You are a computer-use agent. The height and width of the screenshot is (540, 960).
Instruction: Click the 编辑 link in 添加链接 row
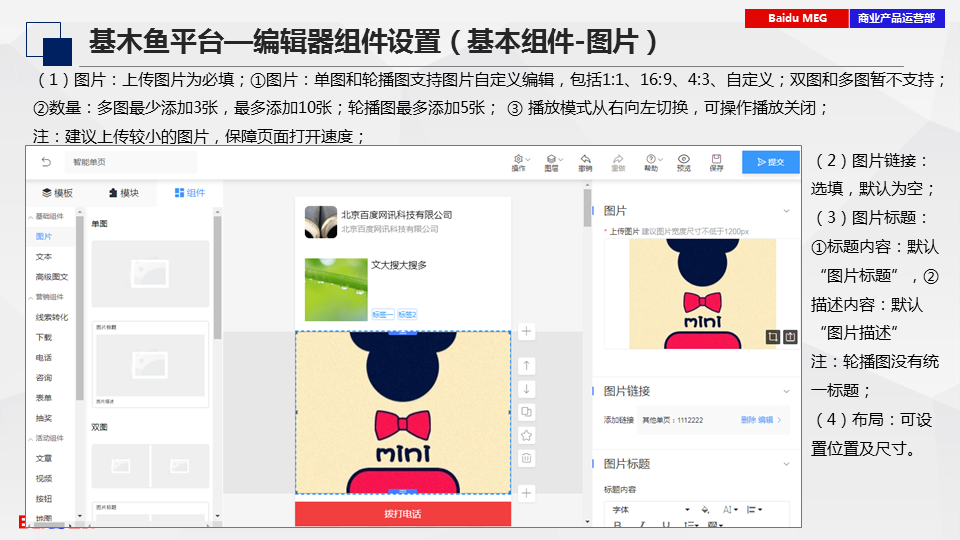765,420
